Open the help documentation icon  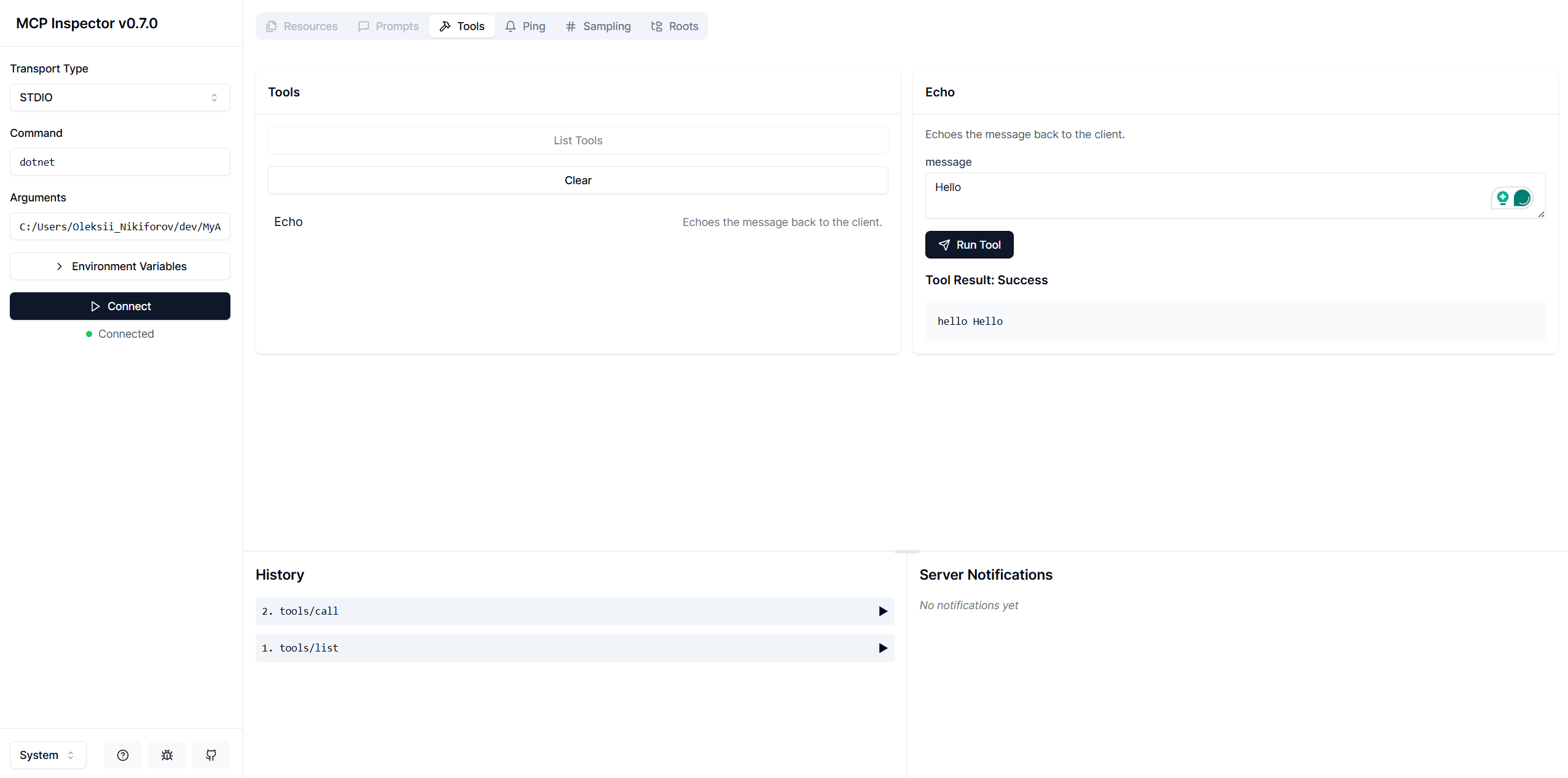(x=123, y=755)
